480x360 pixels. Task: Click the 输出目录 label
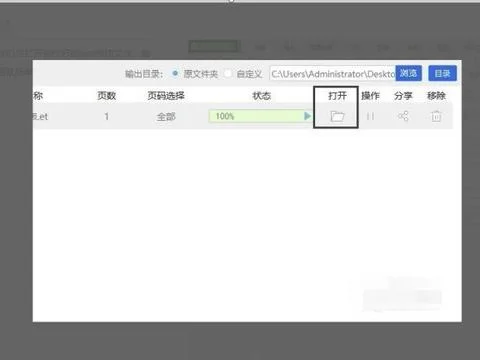pyautogui.click(x=144, y=74)
